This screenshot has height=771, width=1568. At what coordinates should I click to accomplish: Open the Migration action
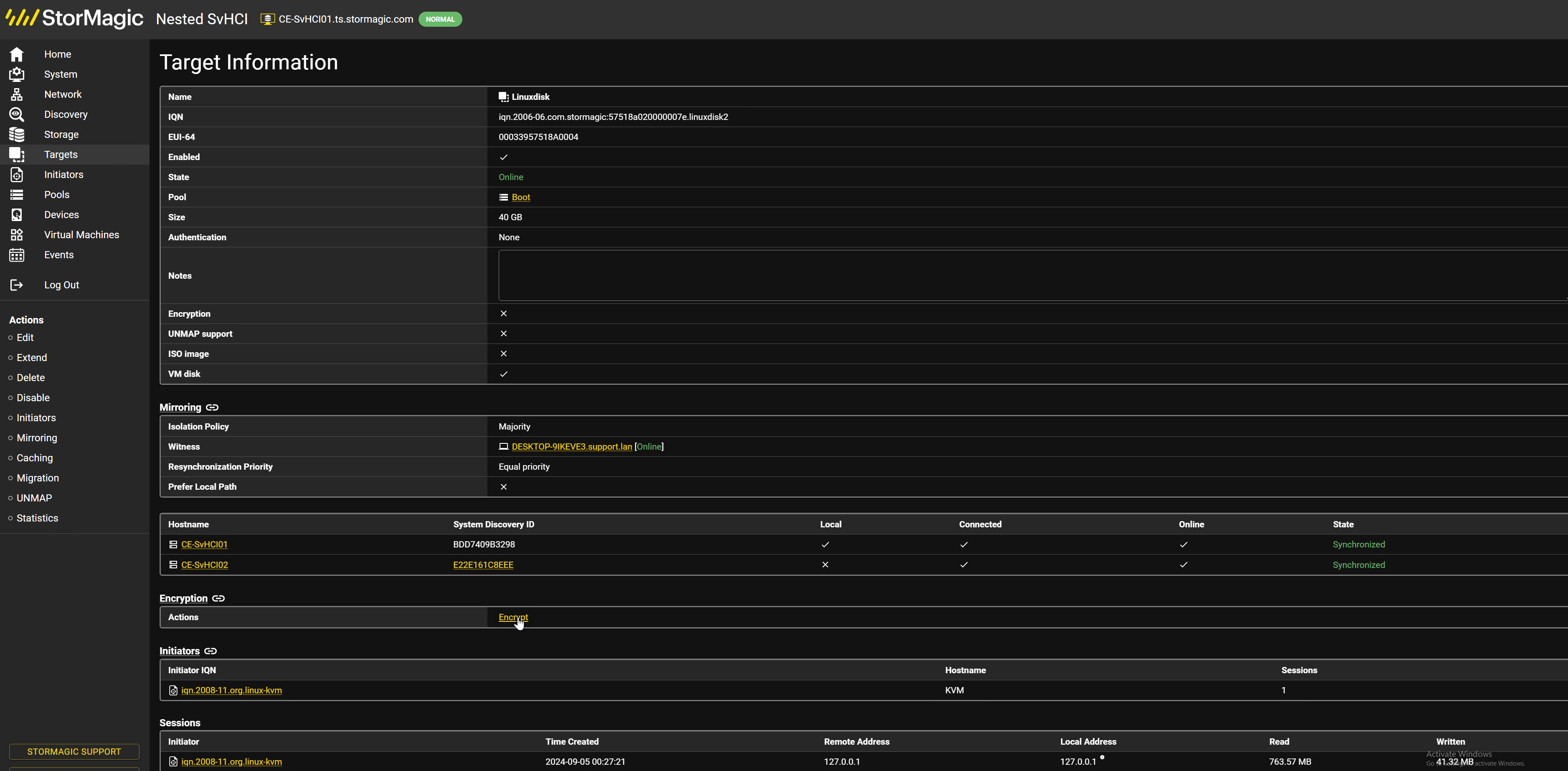(x=38, y=478)
